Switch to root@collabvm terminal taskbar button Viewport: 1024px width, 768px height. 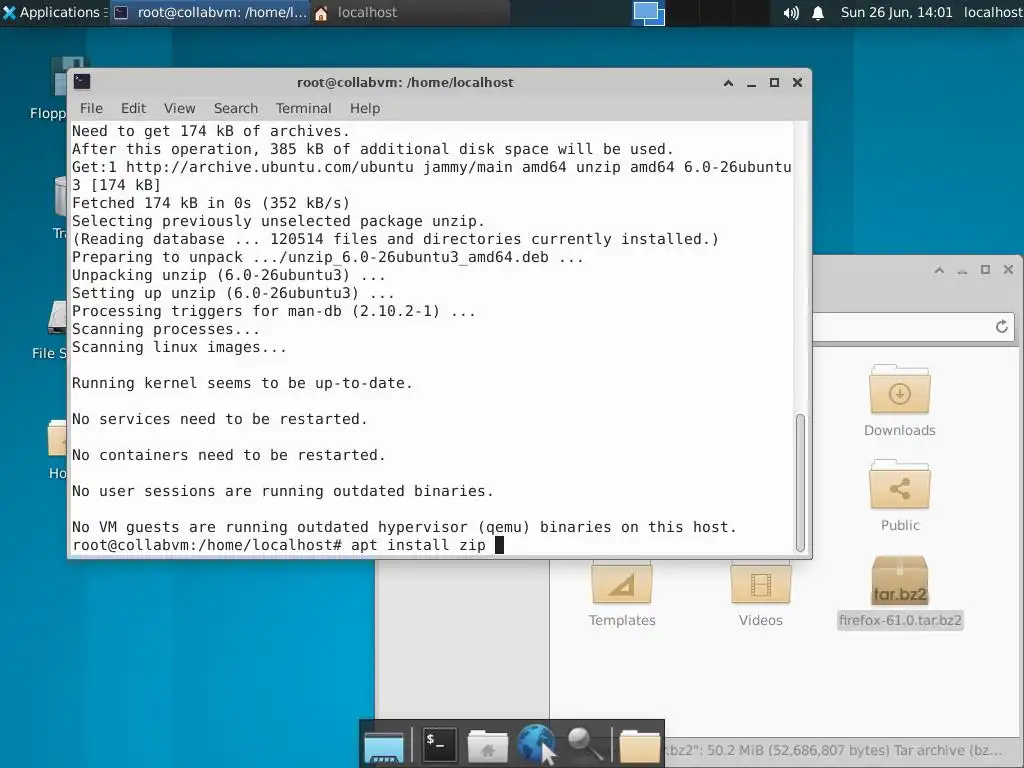pyautogui.click(x=210, y=12)
